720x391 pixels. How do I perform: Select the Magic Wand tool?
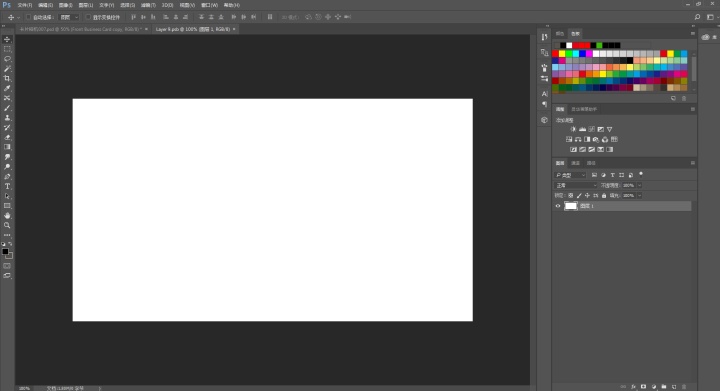click(7, 69)
